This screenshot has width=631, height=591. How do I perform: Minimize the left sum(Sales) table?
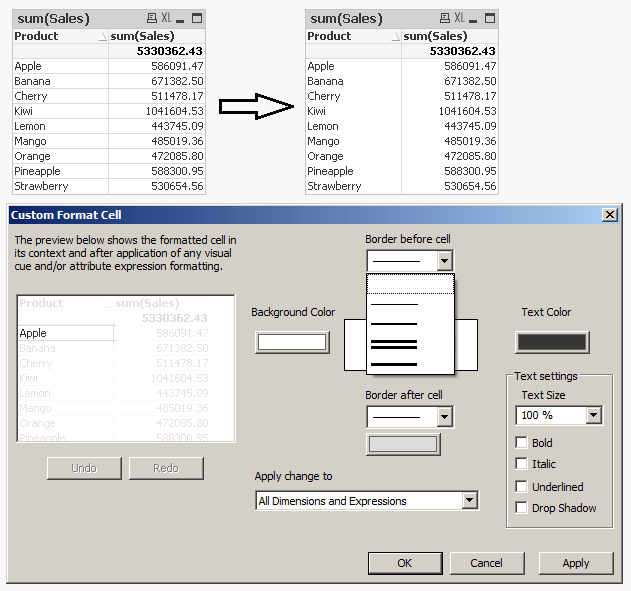[x=180, y=20]
